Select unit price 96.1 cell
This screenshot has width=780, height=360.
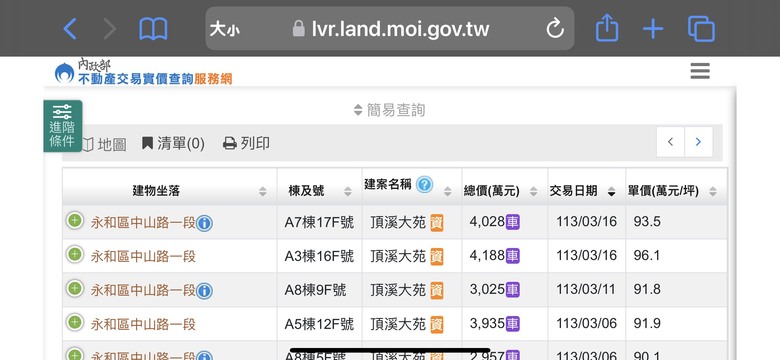[x=647, y=256]
